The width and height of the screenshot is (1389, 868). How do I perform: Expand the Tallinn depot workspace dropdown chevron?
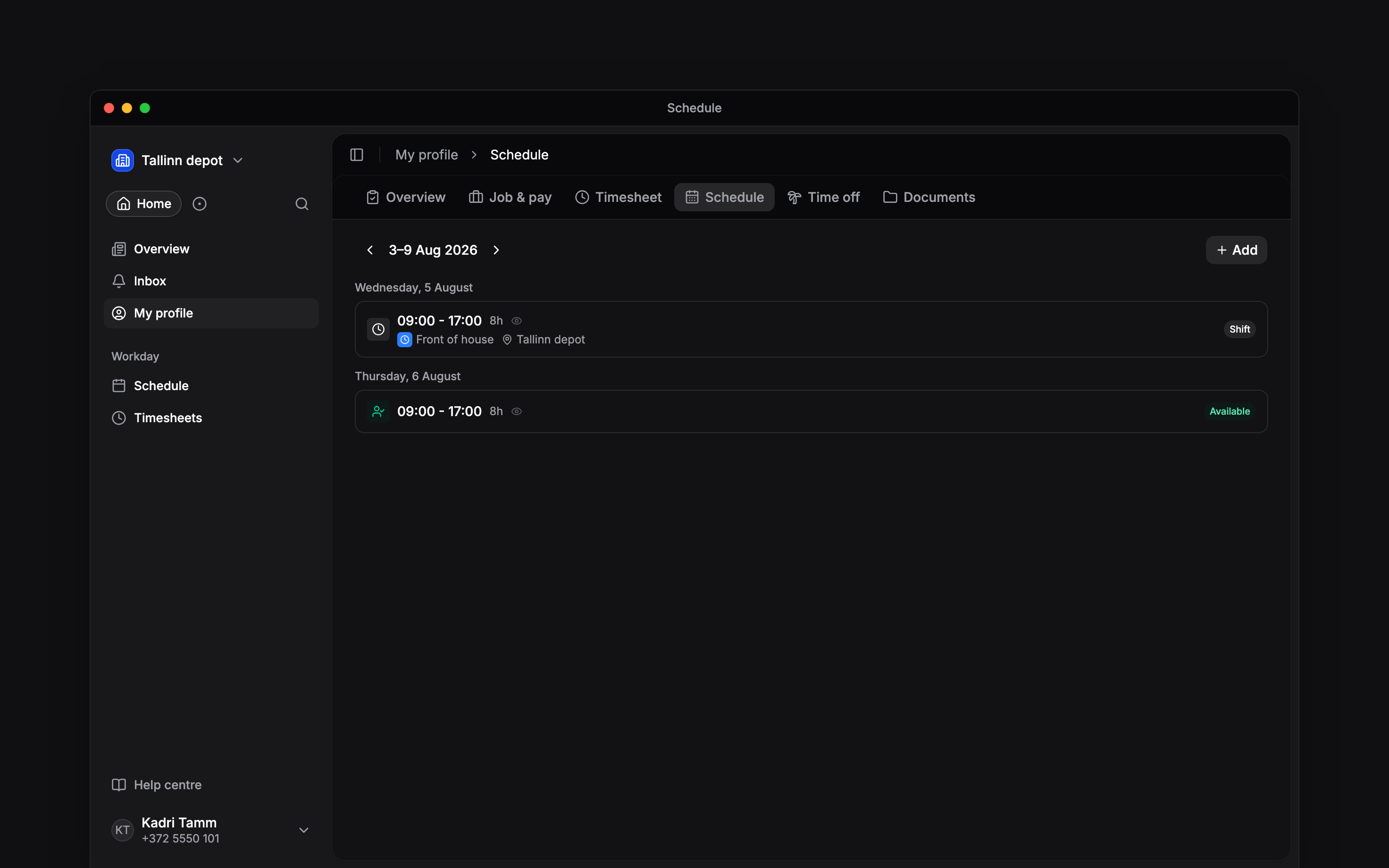click(238, 161)
